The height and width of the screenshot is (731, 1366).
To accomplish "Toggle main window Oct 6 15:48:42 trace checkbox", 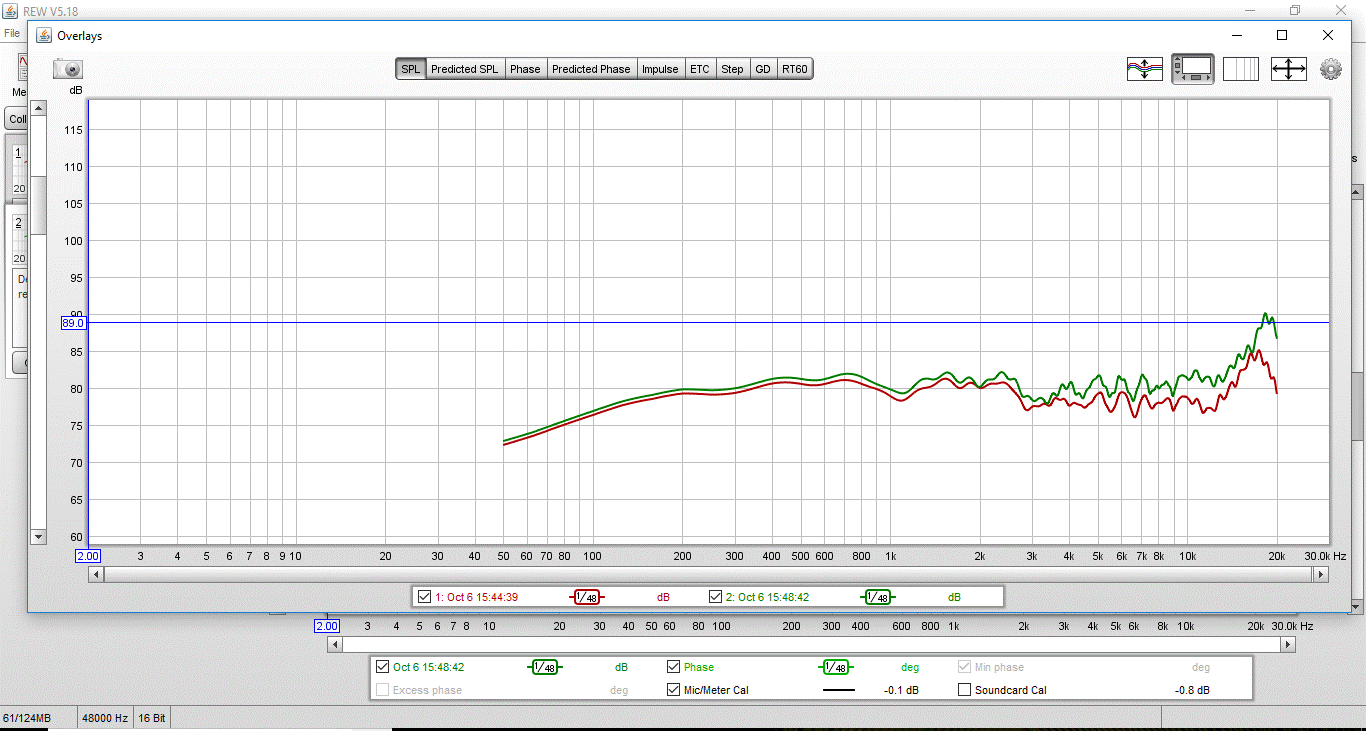I will pos(382,667).
